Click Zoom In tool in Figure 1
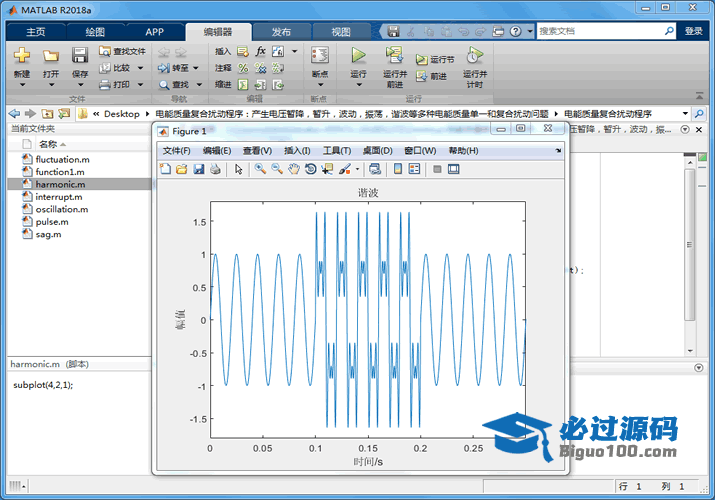The height and width of the screenshot is (500, 715). coord(260,169)
